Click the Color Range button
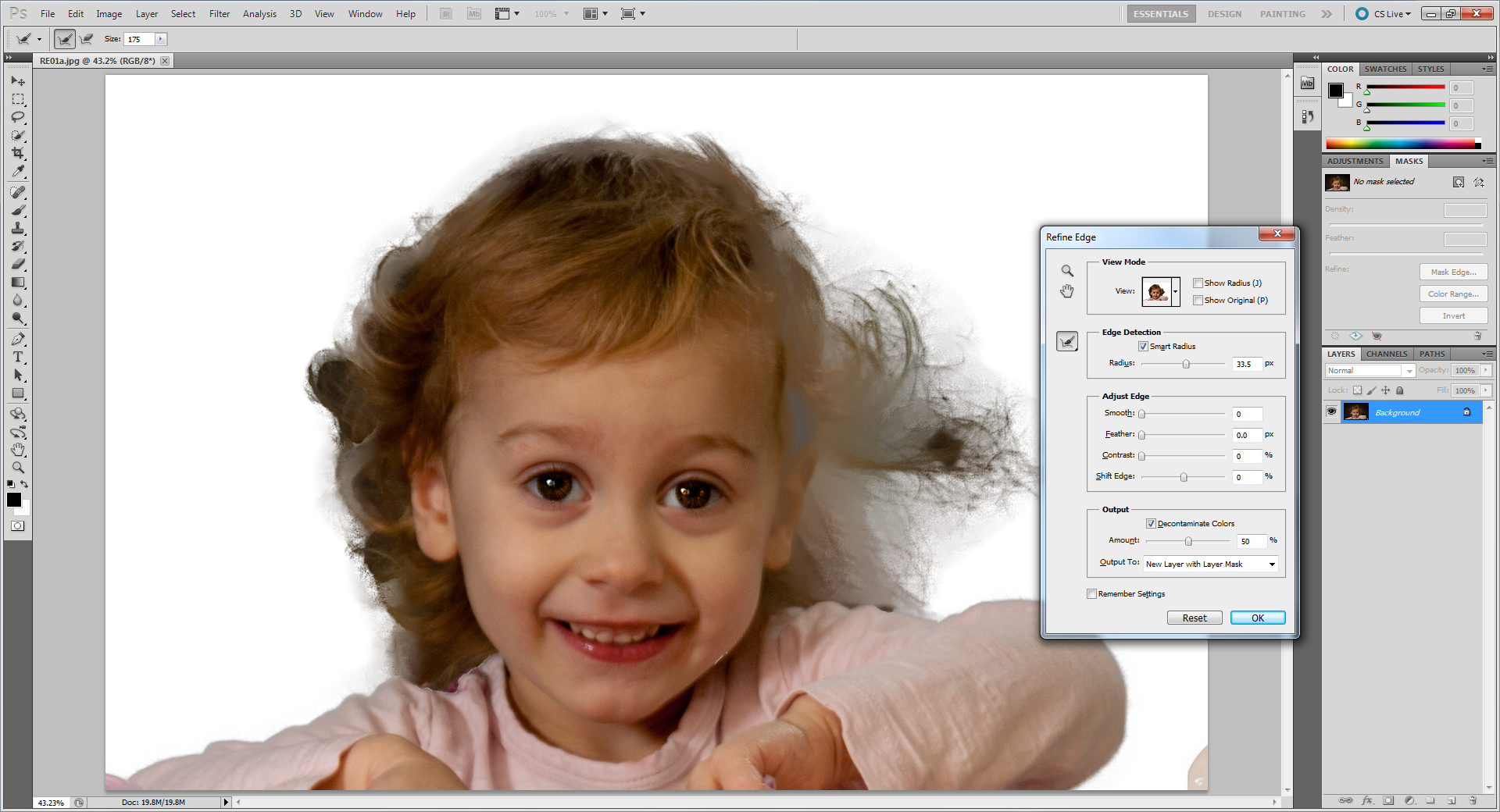 click(x=1453, y=294)
